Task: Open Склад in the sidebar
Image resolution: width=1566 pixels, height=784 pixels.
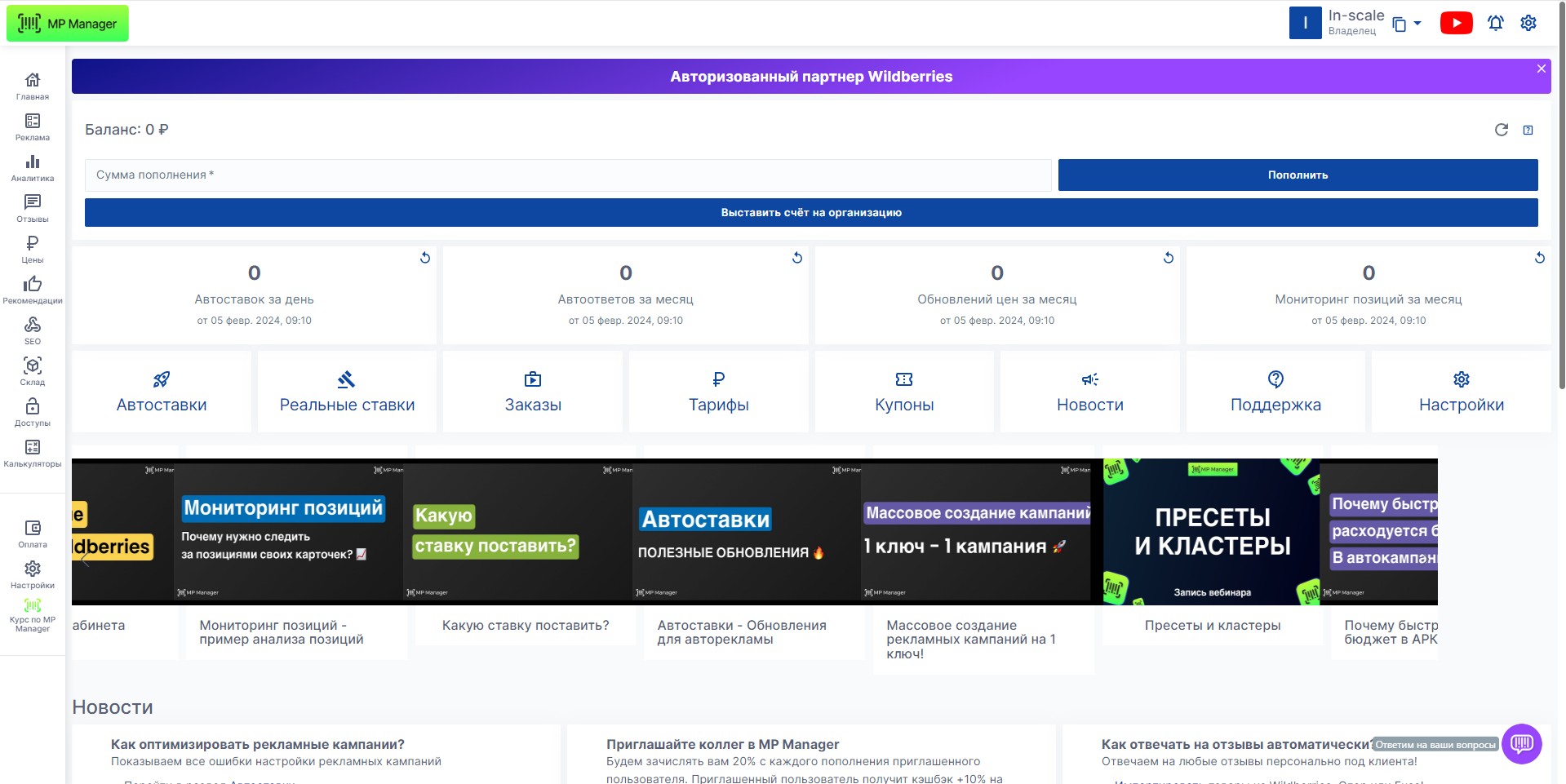Action: (33, 371)
